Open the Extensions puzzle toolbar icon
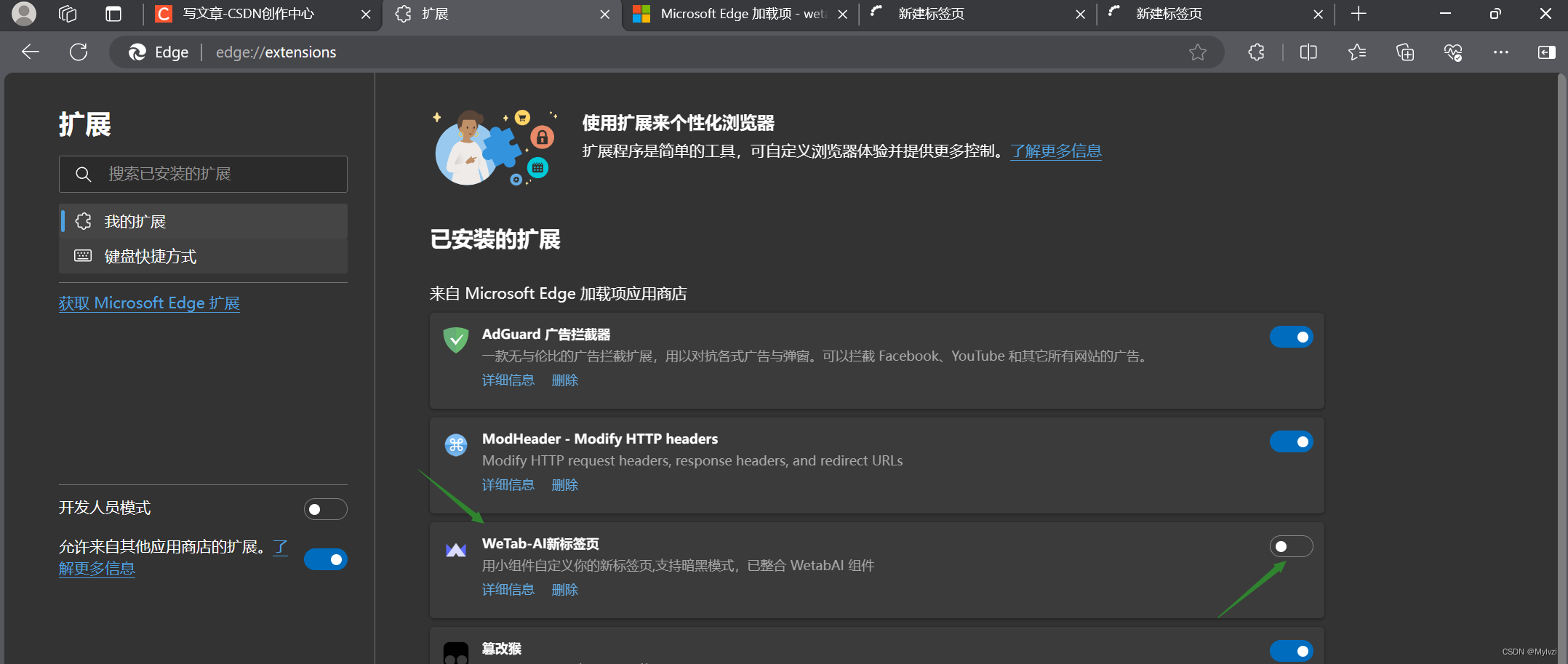The height and width of the screenshot is (664, 1568). point(1256,52)
